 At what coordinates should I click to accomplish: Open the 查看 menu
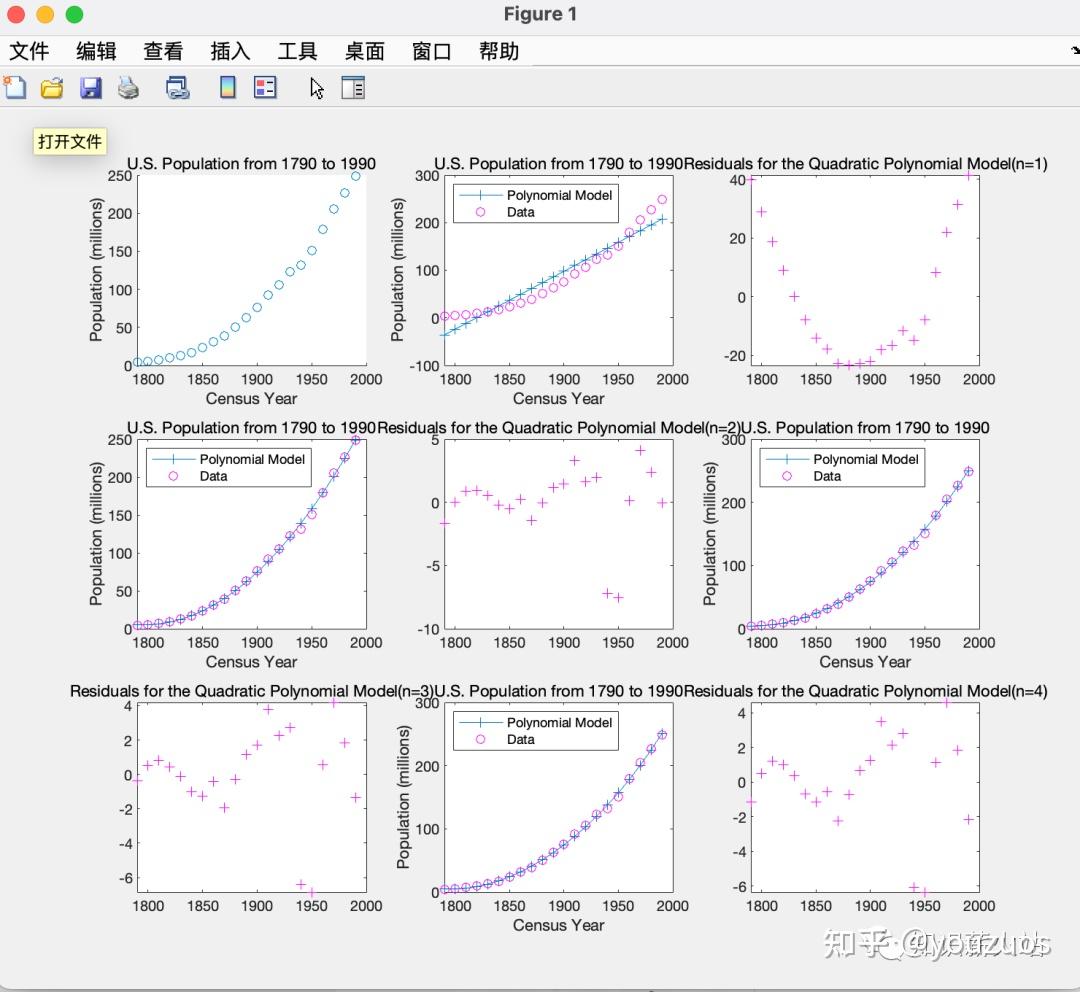tap(163, 51)
